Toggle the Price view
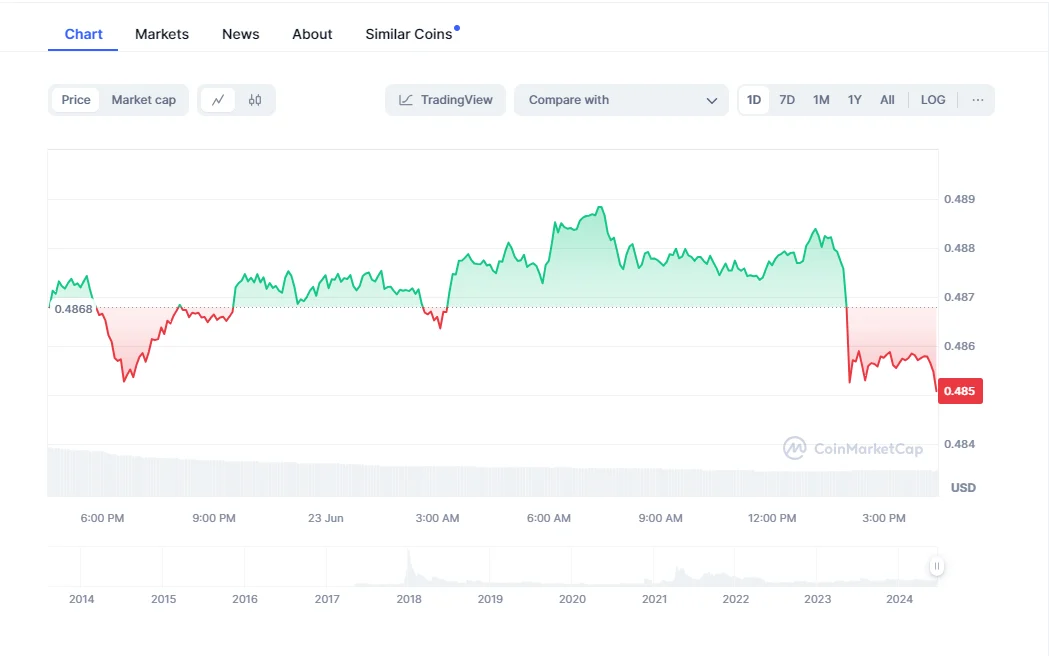This screenshot has width=1049, height=656. (76, 100)
